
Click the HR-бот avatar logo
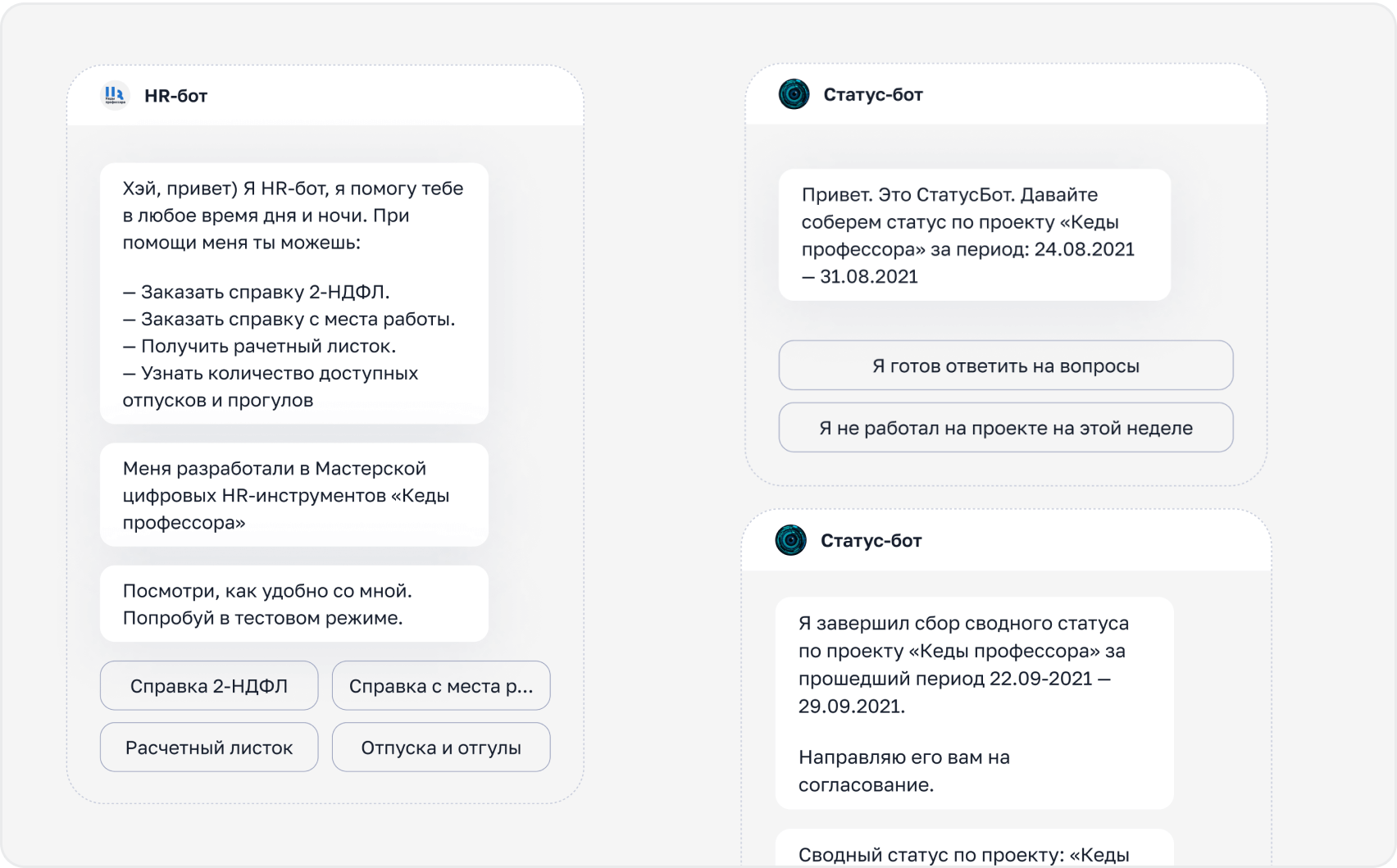pos(115,96)
